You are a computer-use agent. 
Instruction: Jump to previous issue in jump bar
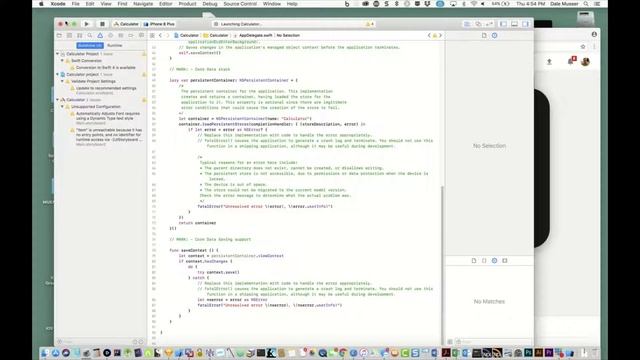click(x=429, y=36)
